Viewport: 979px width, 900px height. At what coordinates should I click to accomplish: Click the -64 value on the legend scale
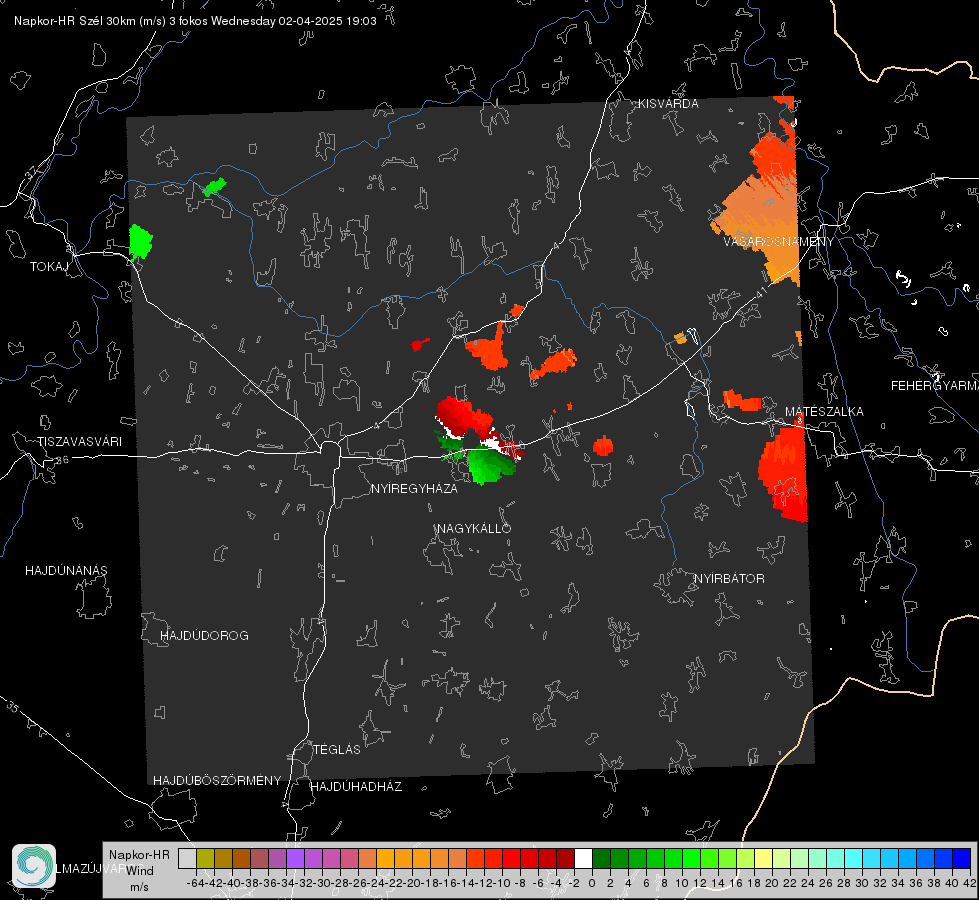[195, 883]
